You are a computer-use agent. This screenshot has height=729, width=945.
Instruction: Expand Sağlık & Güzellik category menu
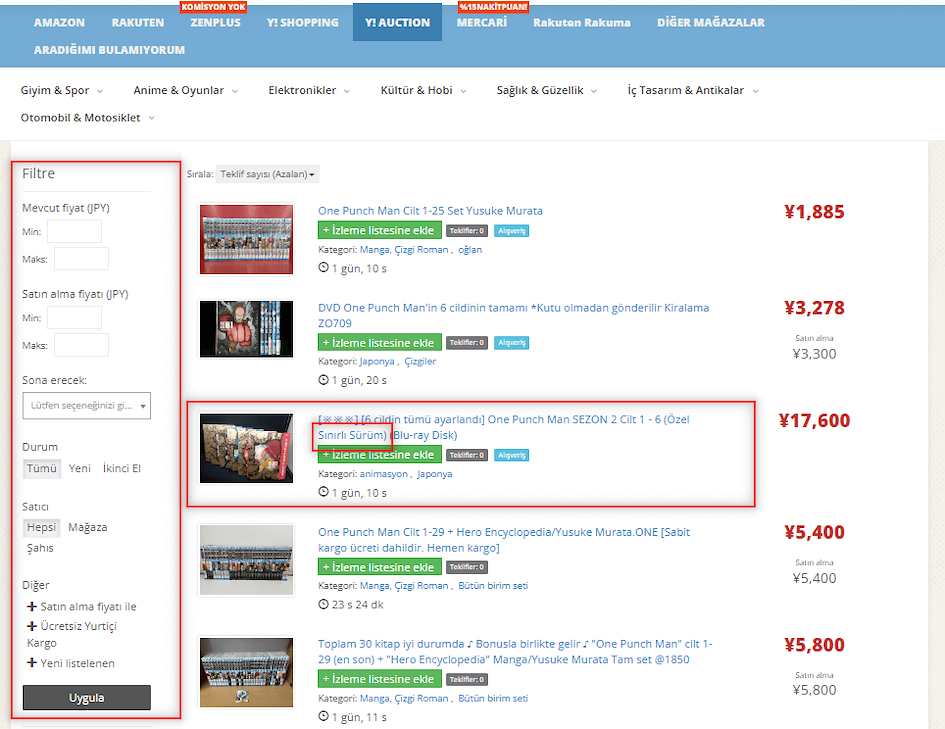pos(547,90)
